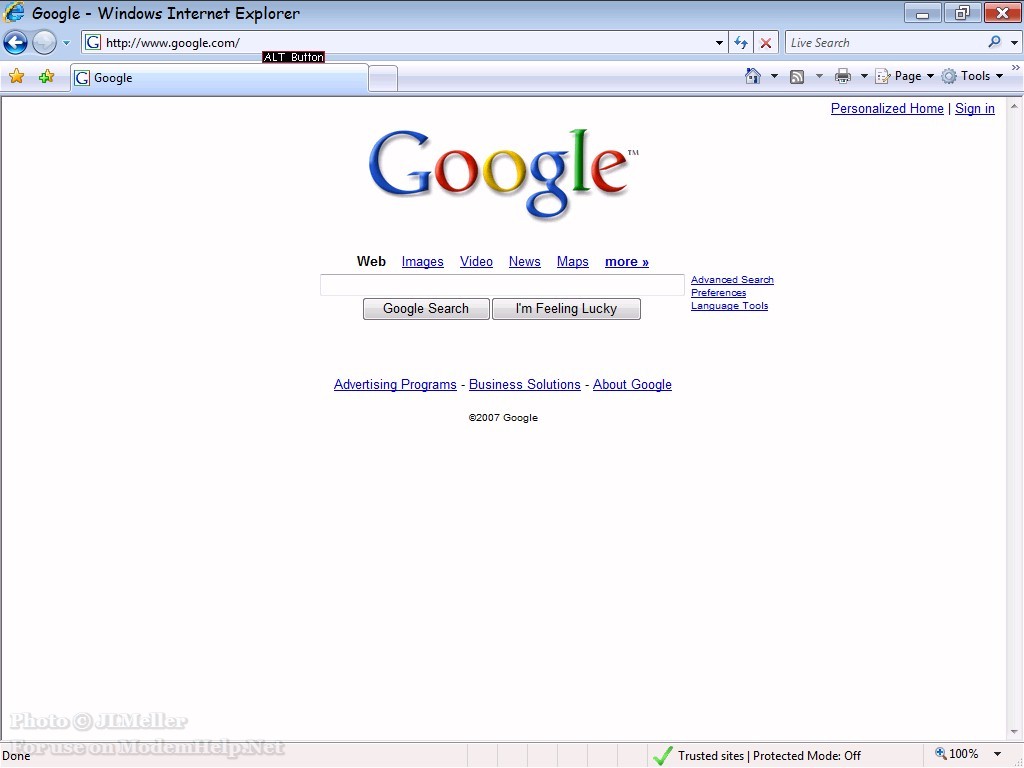
Task: Go back with the Back arrow button
Action: (15, 43)
